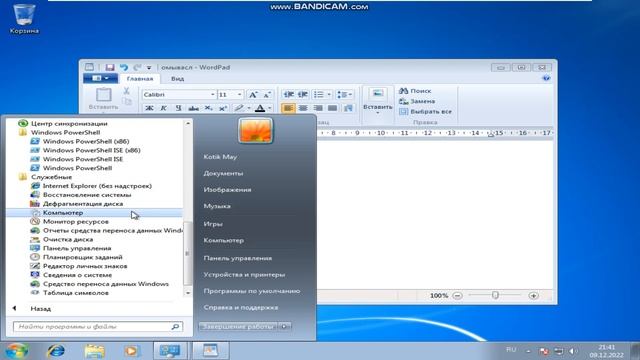Screen dimensions: 640x360
Task: Open Customize Quick Access Toolbar arrow
Action: [x=149, y=68]
